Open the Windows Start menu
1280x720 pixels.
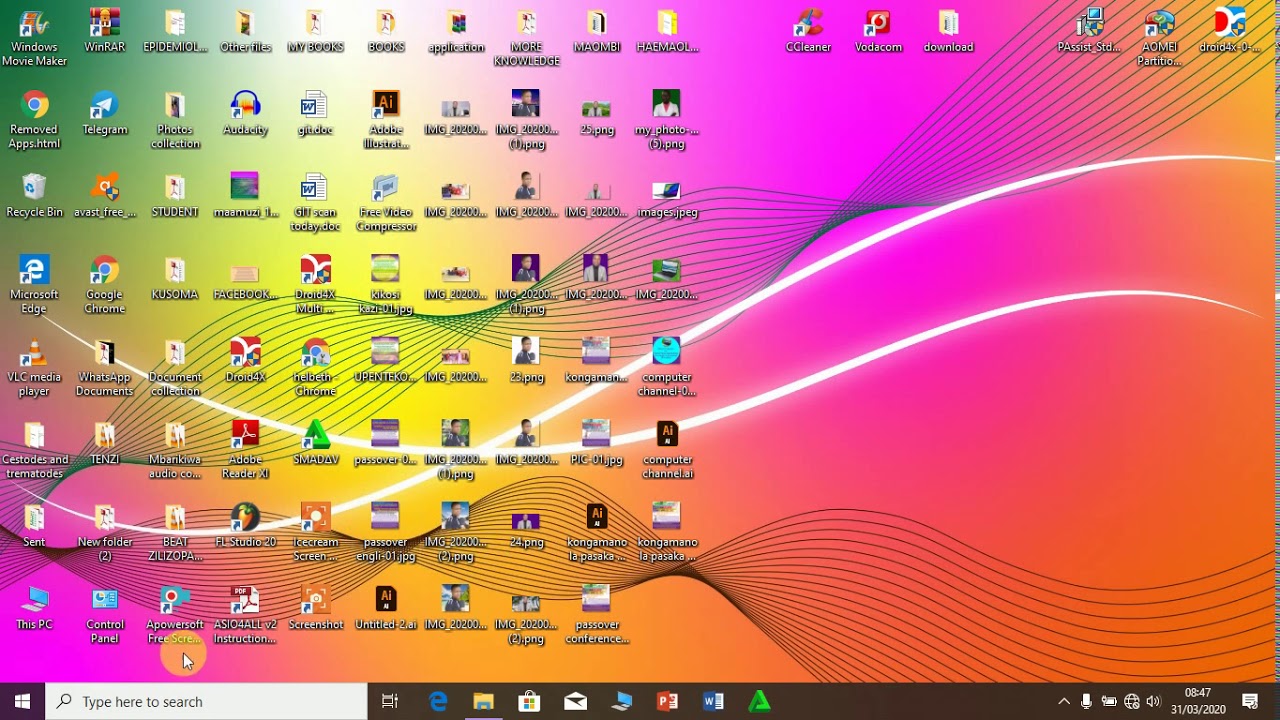pos(22,701)
